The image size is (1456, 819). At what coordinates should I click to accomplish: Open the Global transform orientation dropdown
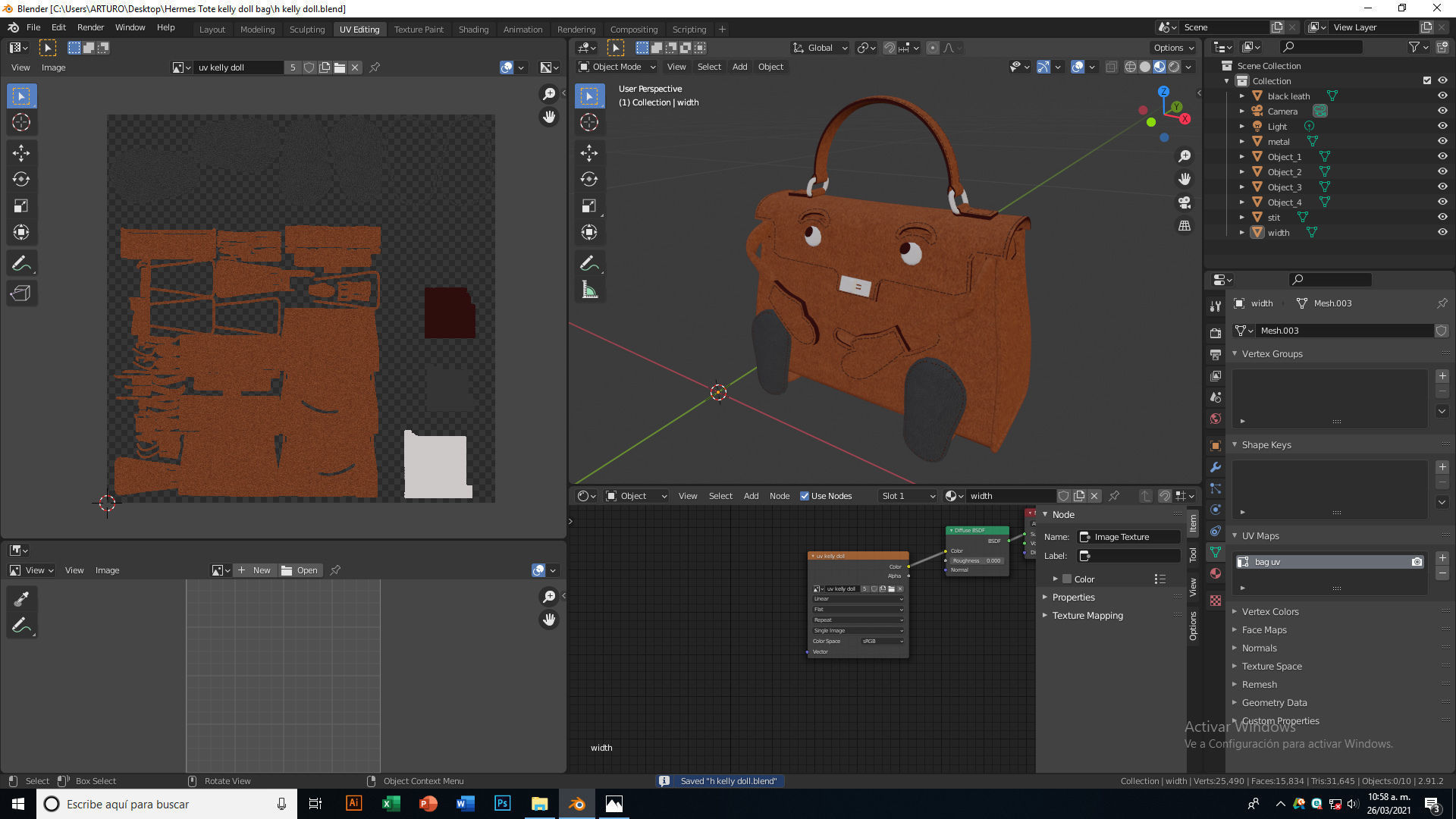820,48
